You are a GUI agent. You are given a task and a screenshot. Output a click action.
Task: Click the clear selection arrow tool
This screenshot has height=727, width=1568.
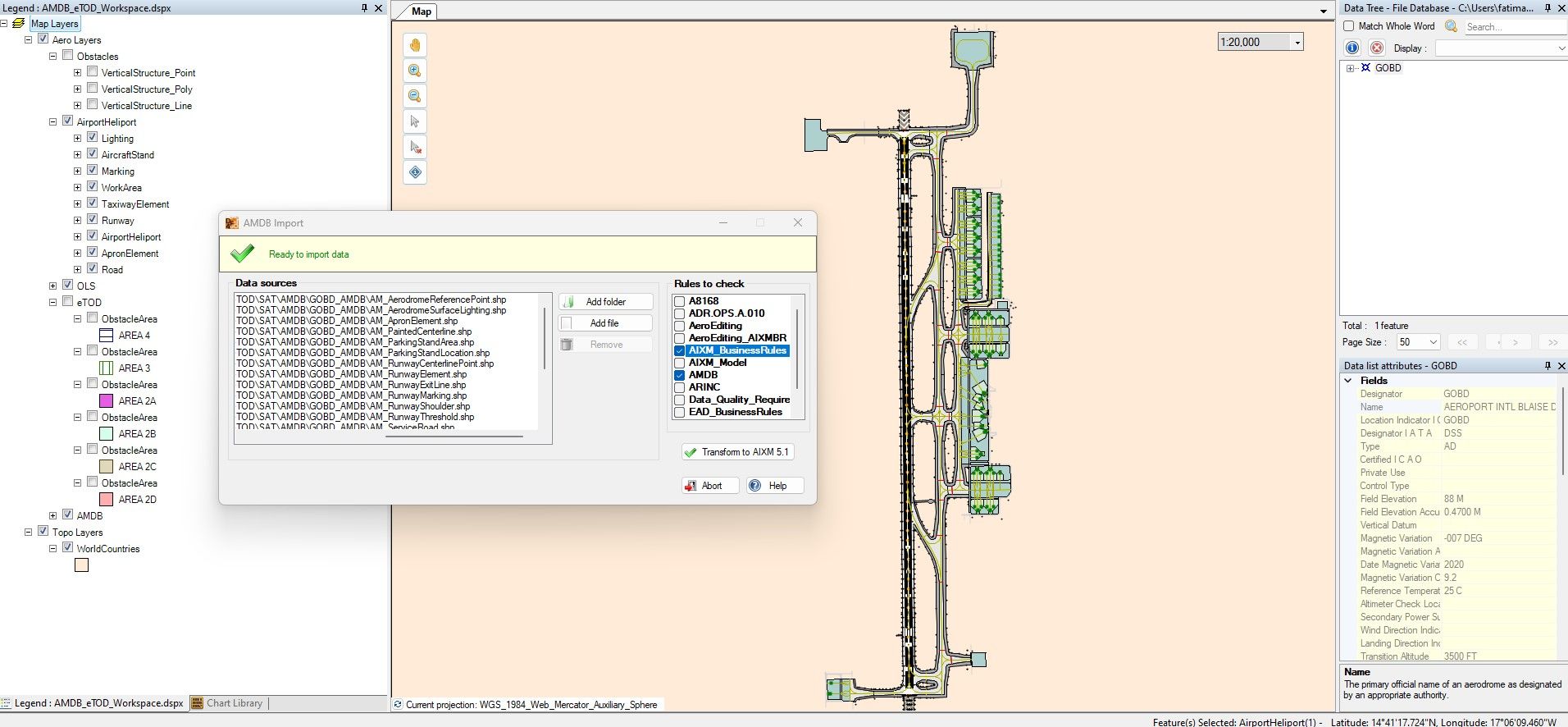[415, 147]
